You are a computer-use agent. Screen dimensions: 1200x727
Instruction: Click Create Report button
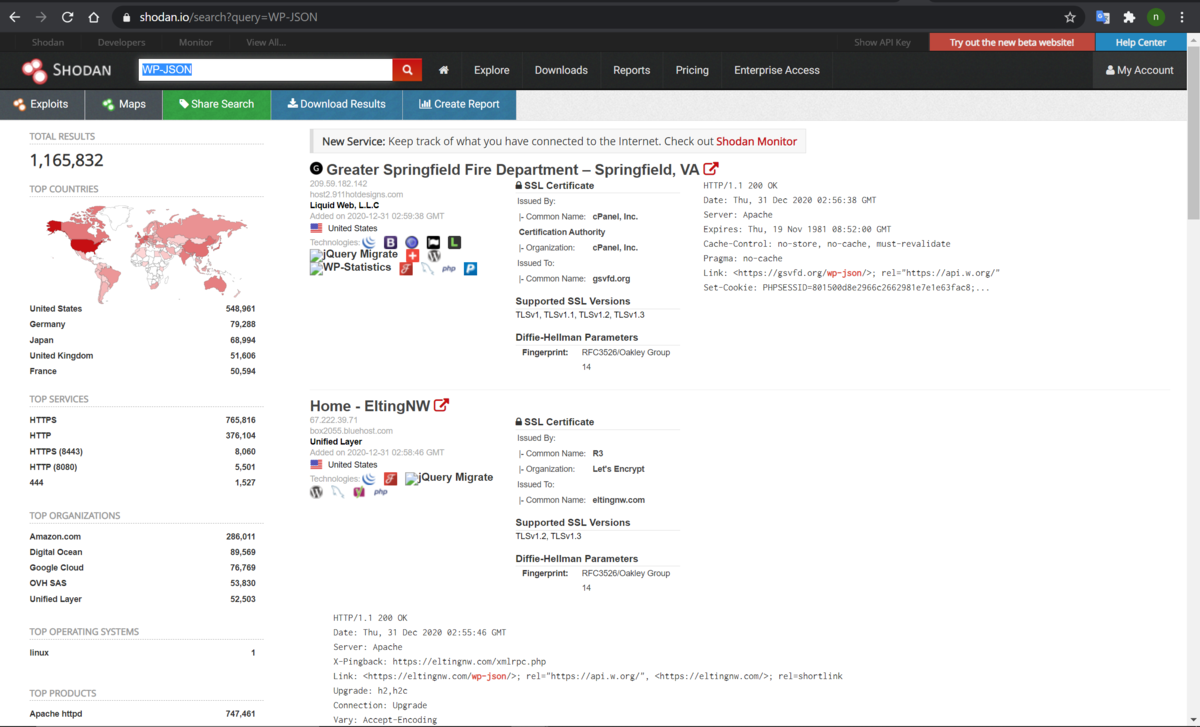pyautogui.click(x=459, y=104)
